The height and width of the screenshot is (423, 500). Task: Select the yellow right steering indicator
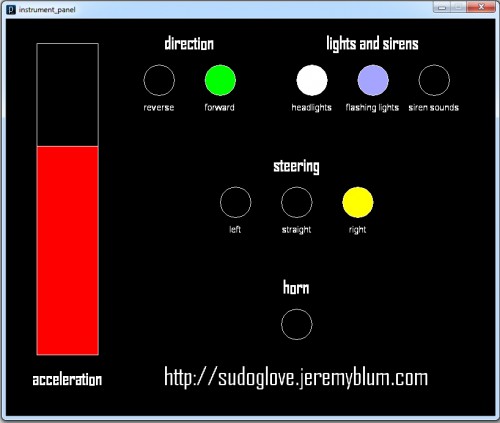point(358,202)
